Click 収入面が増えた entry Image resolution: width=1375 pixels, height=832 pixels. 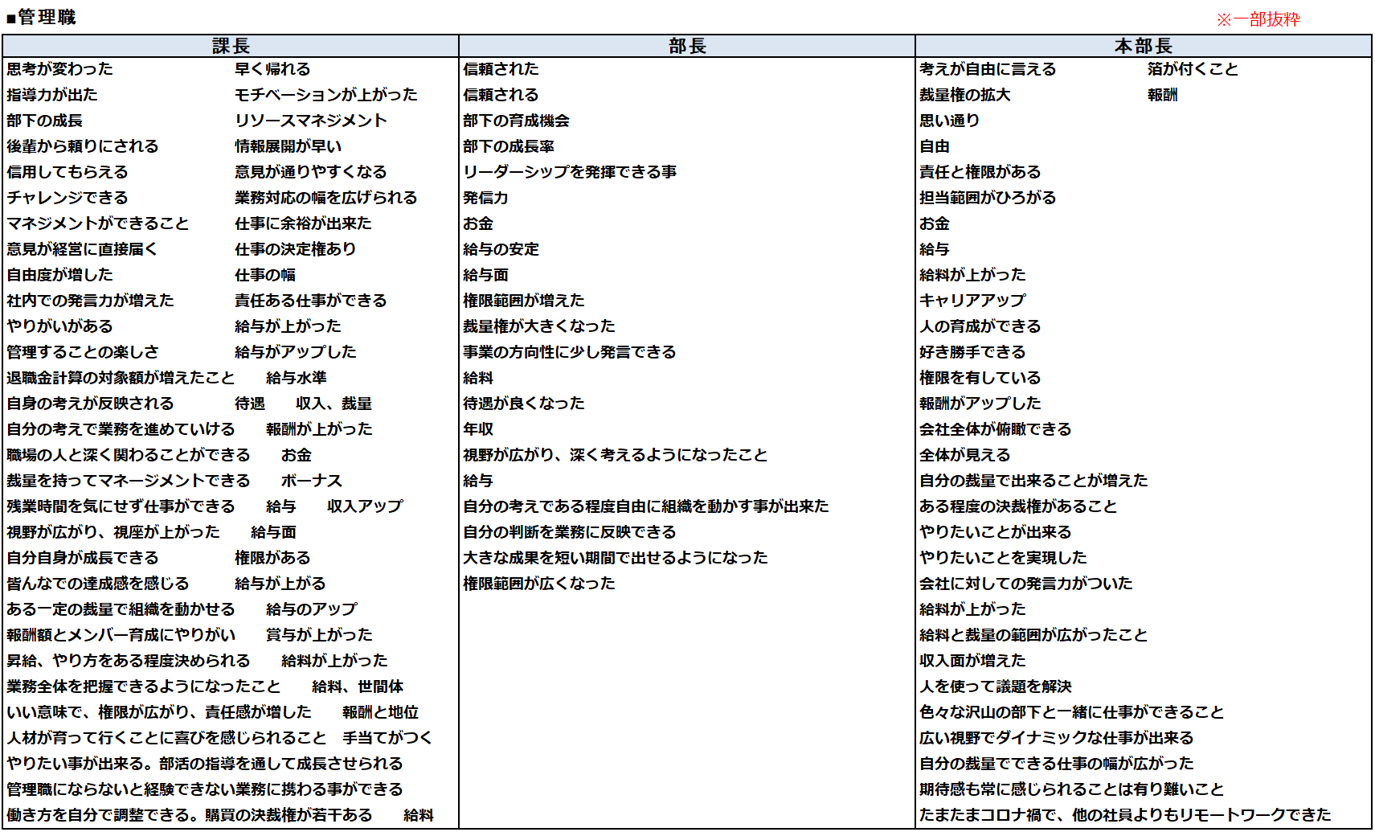click(973, 661)
